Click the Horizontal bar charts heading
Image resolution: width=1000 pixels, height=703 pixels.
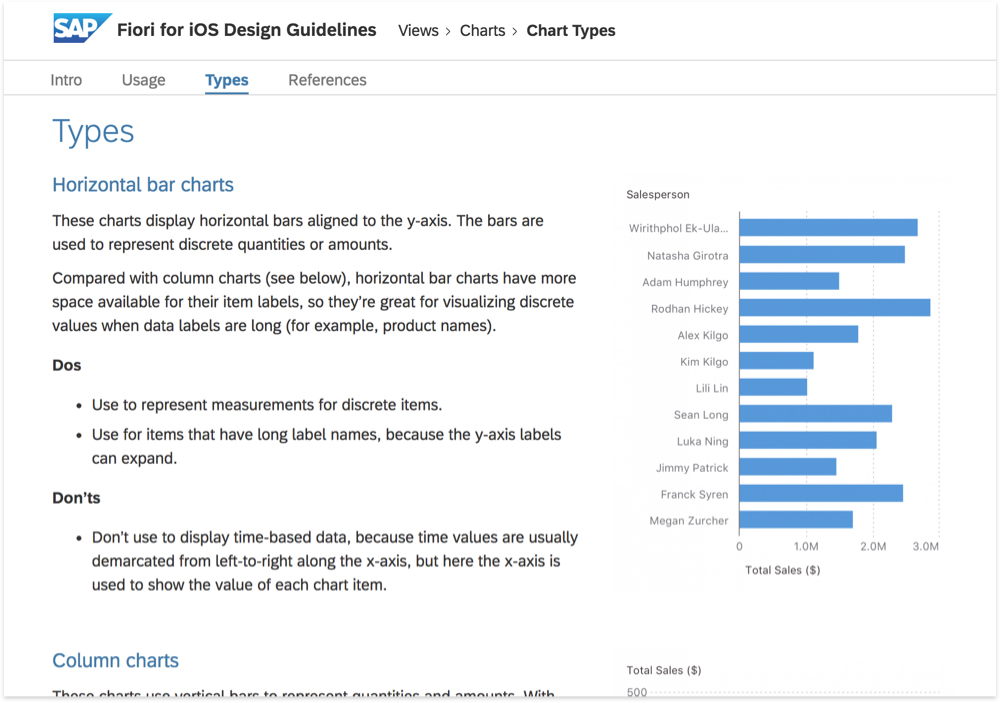143,184
